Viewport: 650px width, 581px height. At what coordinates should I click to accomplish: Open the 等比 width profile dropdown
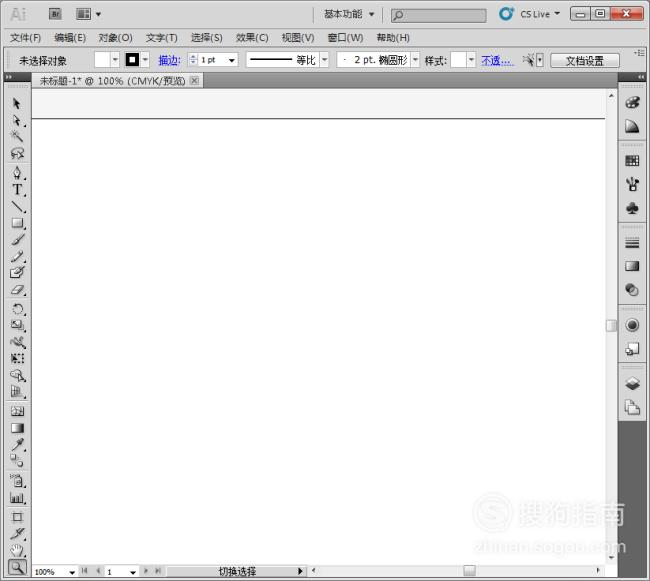[325, 60]
